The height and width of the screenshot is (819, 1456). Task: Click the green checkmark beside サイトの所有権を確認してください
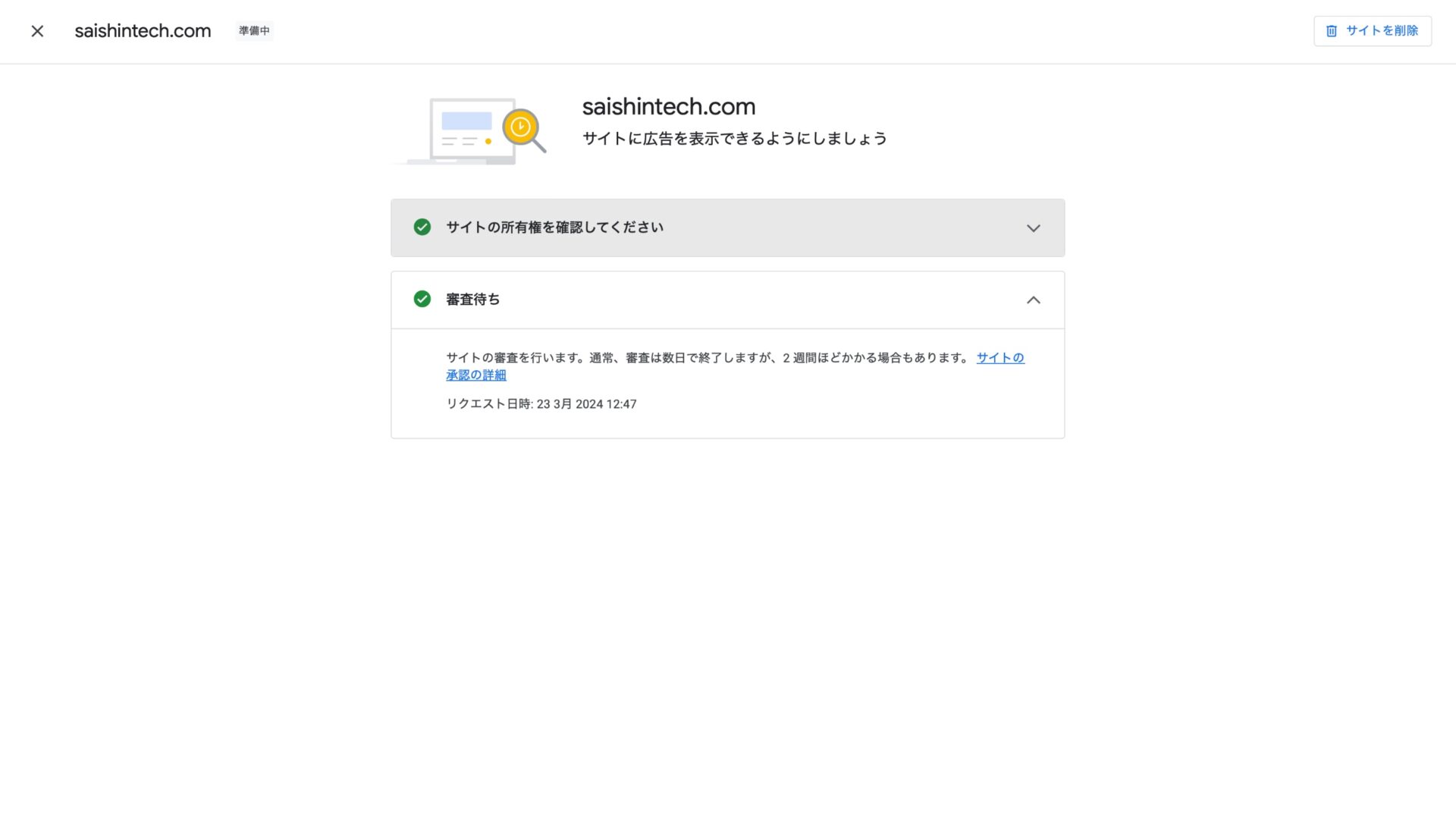422,227
